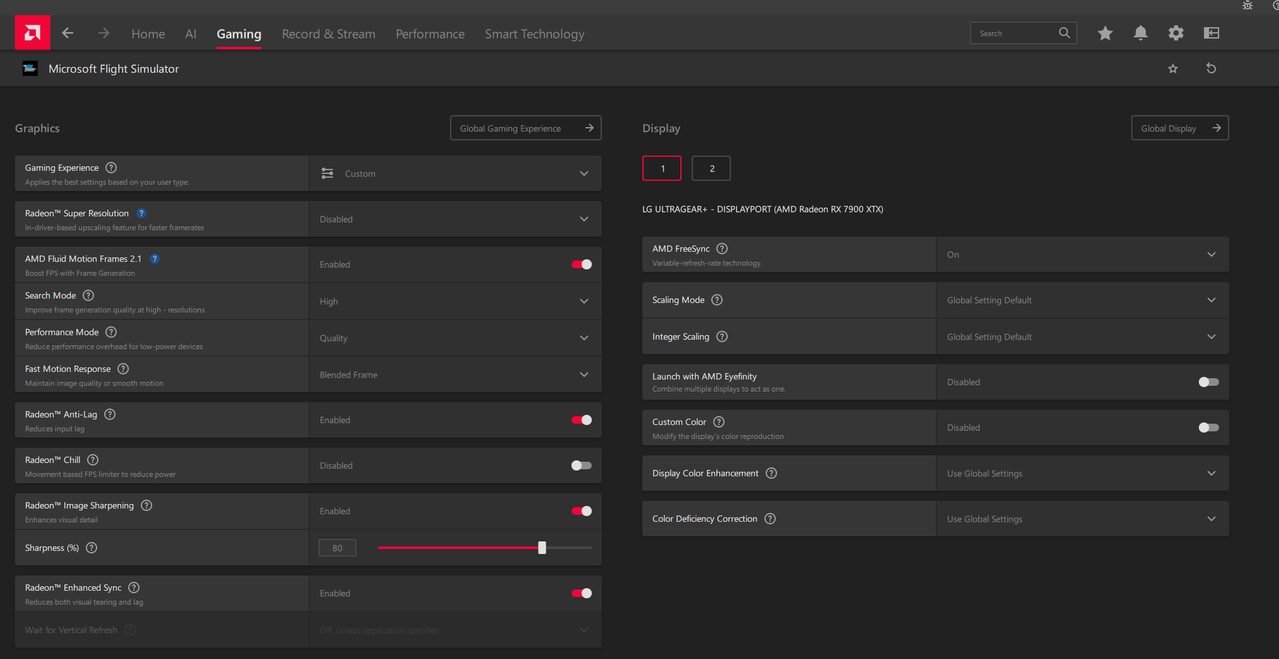
Task: Click the AMD logo icon
Action: click(32, 33)
